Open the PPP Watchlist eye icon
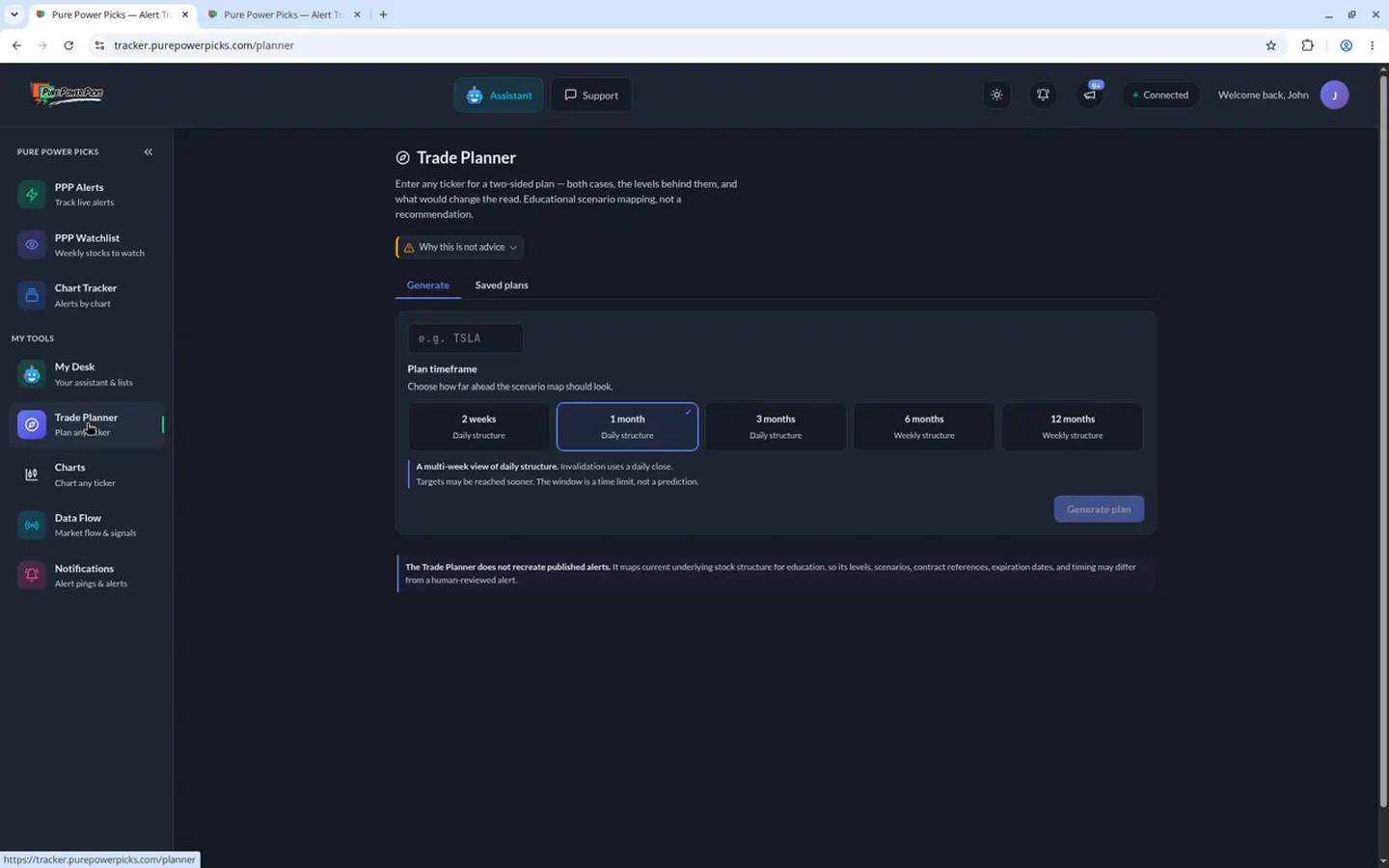The height and width of the screenshot is (868, 1389). point(32,245)
